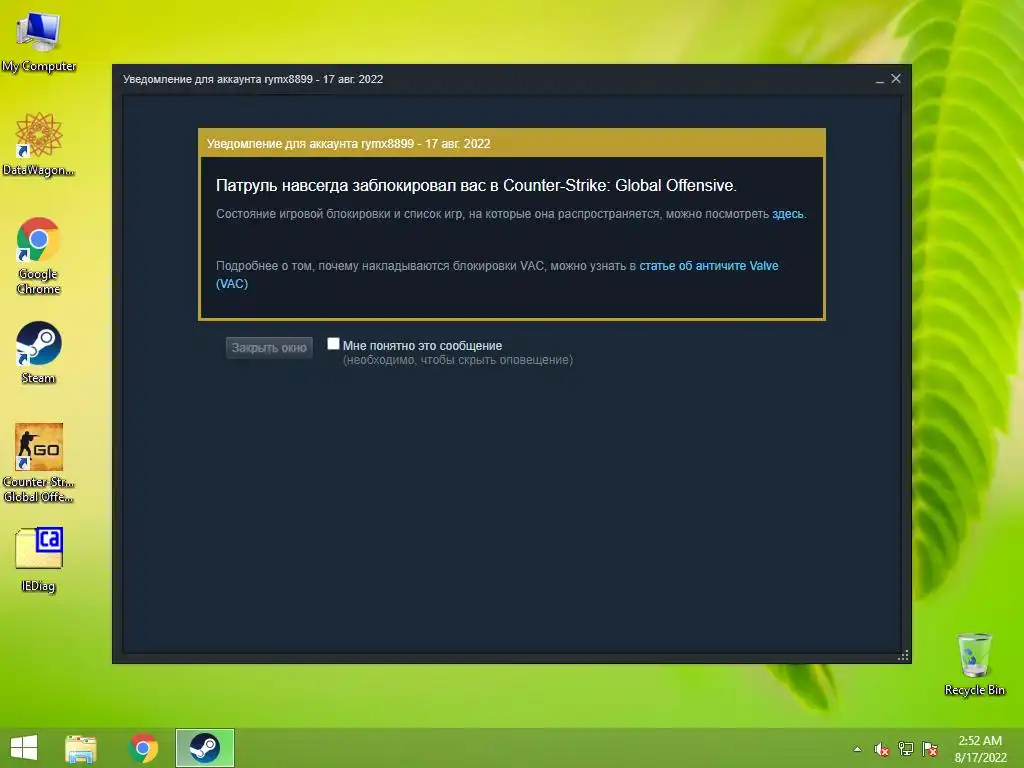This screenshot has width=1024, height=768.
Task: Open the DataWagon desktop shortcut
Action: tap(39, 144)
